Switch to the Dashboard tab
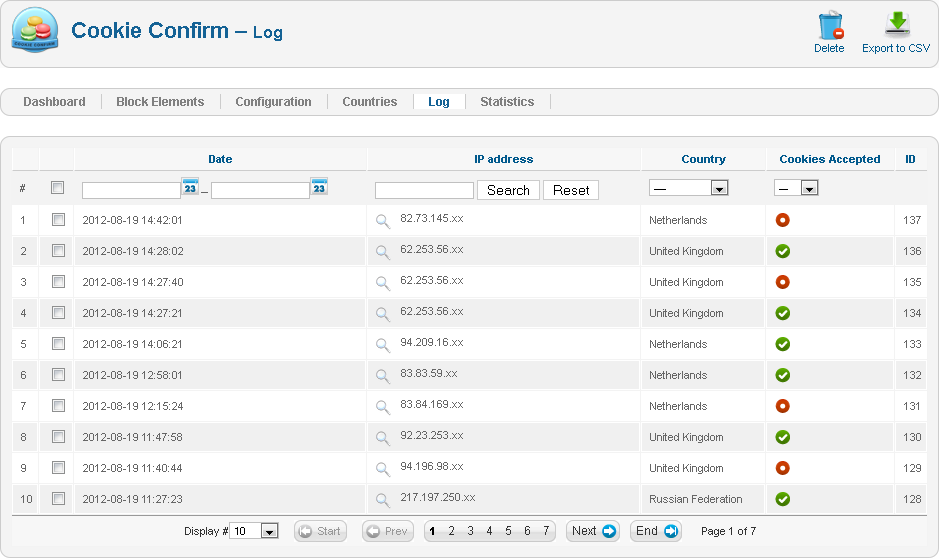The height and width of the screenshot is (558, 939). point(54,102)
